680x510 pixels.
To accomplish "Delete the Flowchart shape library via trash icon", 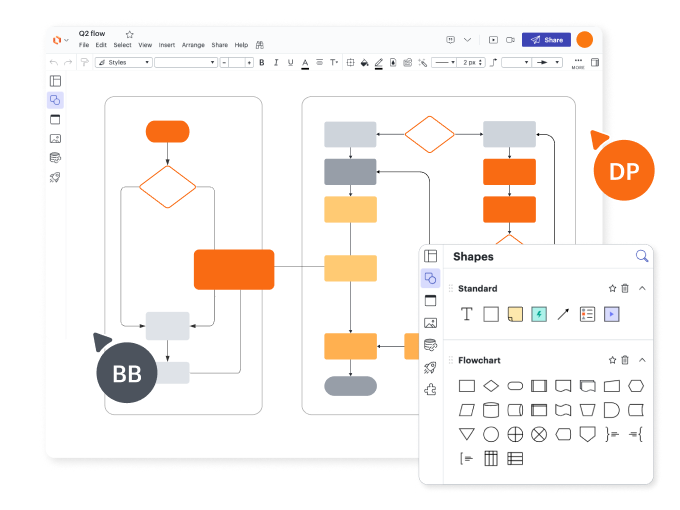I will point(625,360).
